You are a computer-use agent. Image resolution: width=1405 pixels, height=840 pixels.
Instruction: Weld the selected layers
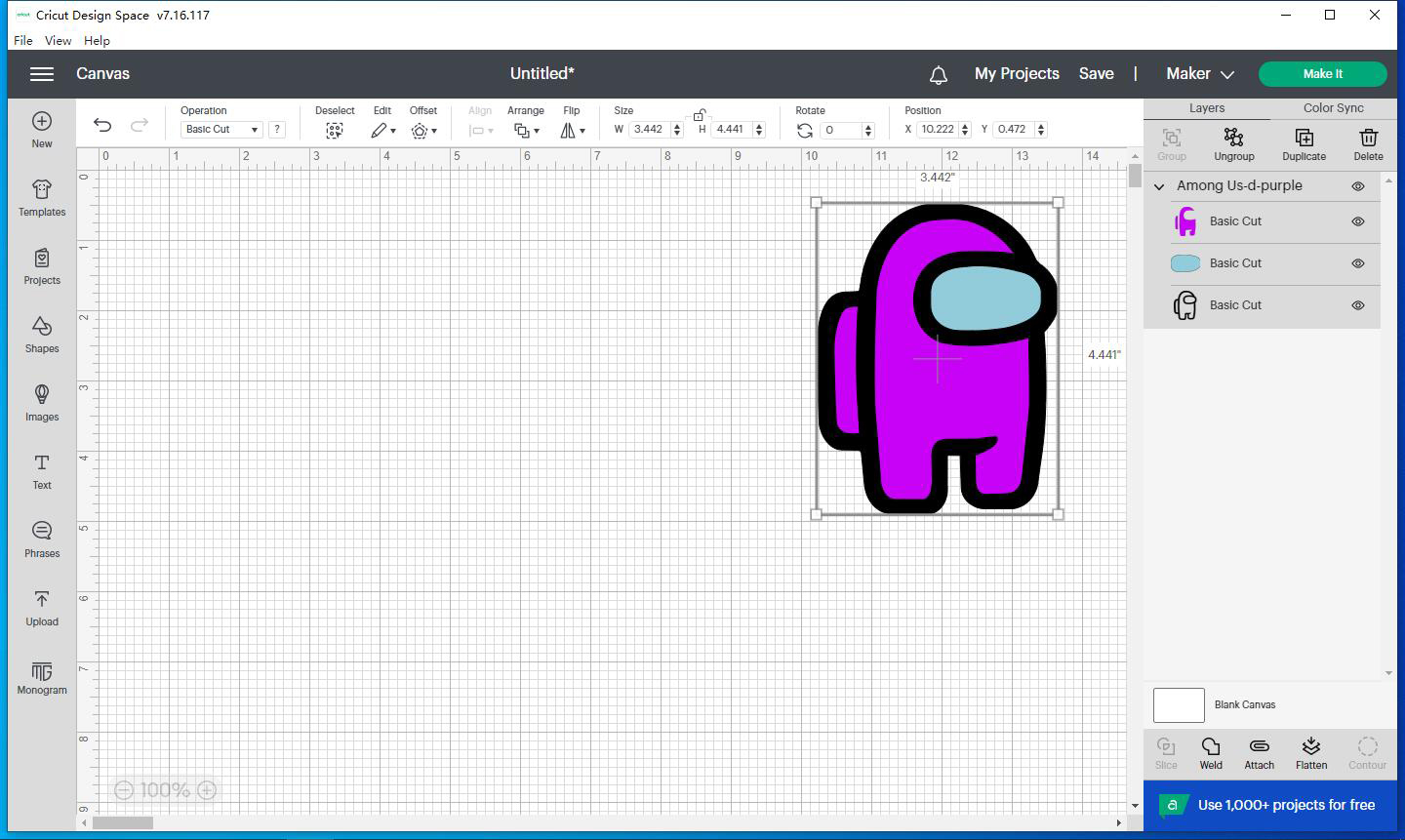tap(1211, 753)
